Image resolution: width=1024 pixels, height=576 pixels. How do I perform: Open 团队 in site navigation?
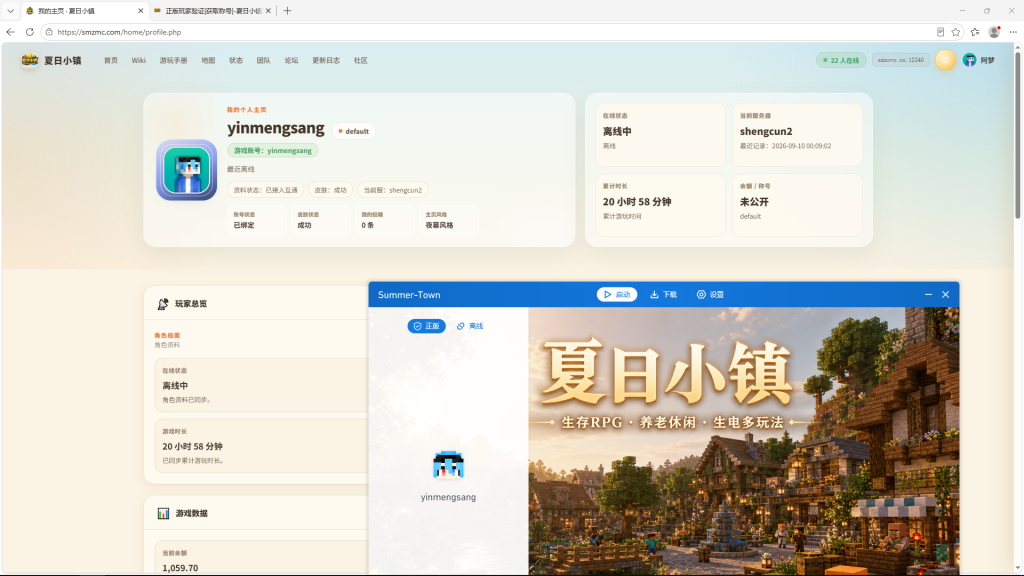click(263, 60)
